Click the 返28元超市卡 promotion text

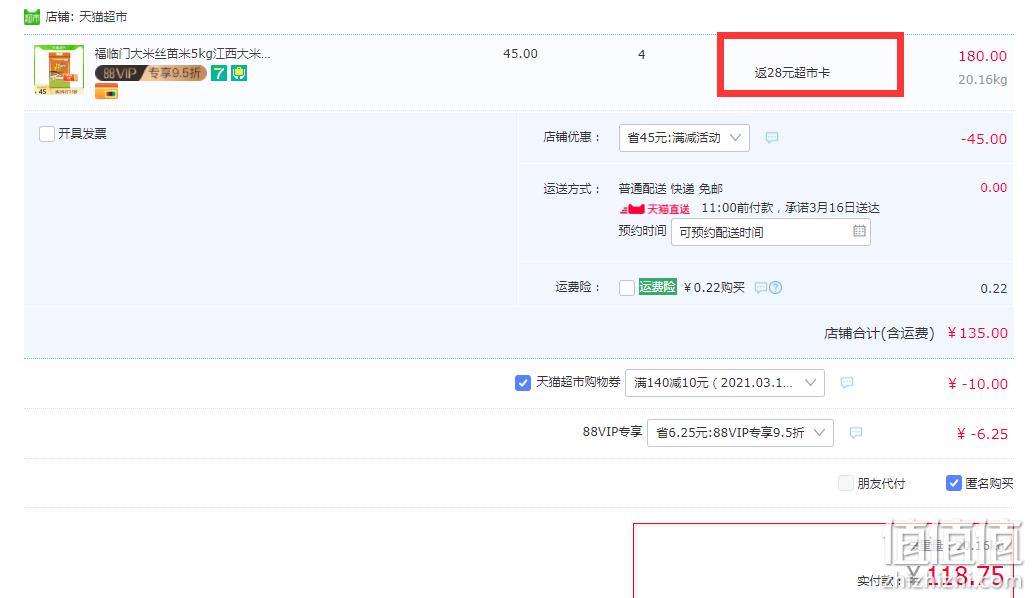tap(792, 73)
